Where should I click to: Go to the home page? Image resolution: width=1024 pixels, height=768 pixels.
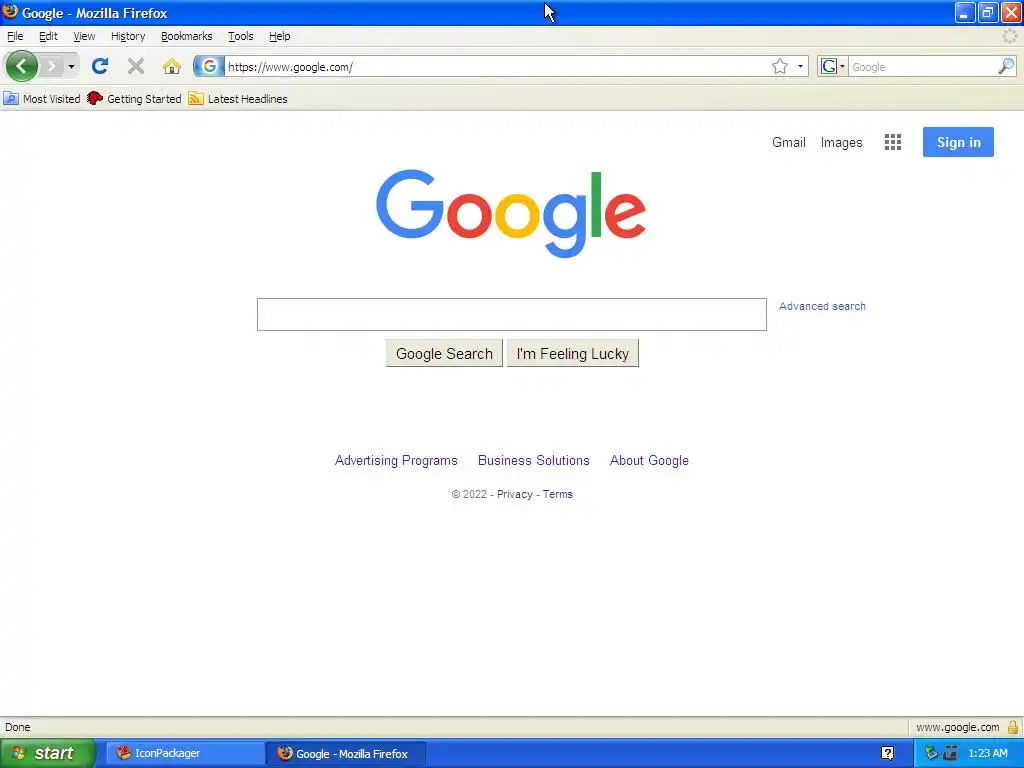click(172, 66)
